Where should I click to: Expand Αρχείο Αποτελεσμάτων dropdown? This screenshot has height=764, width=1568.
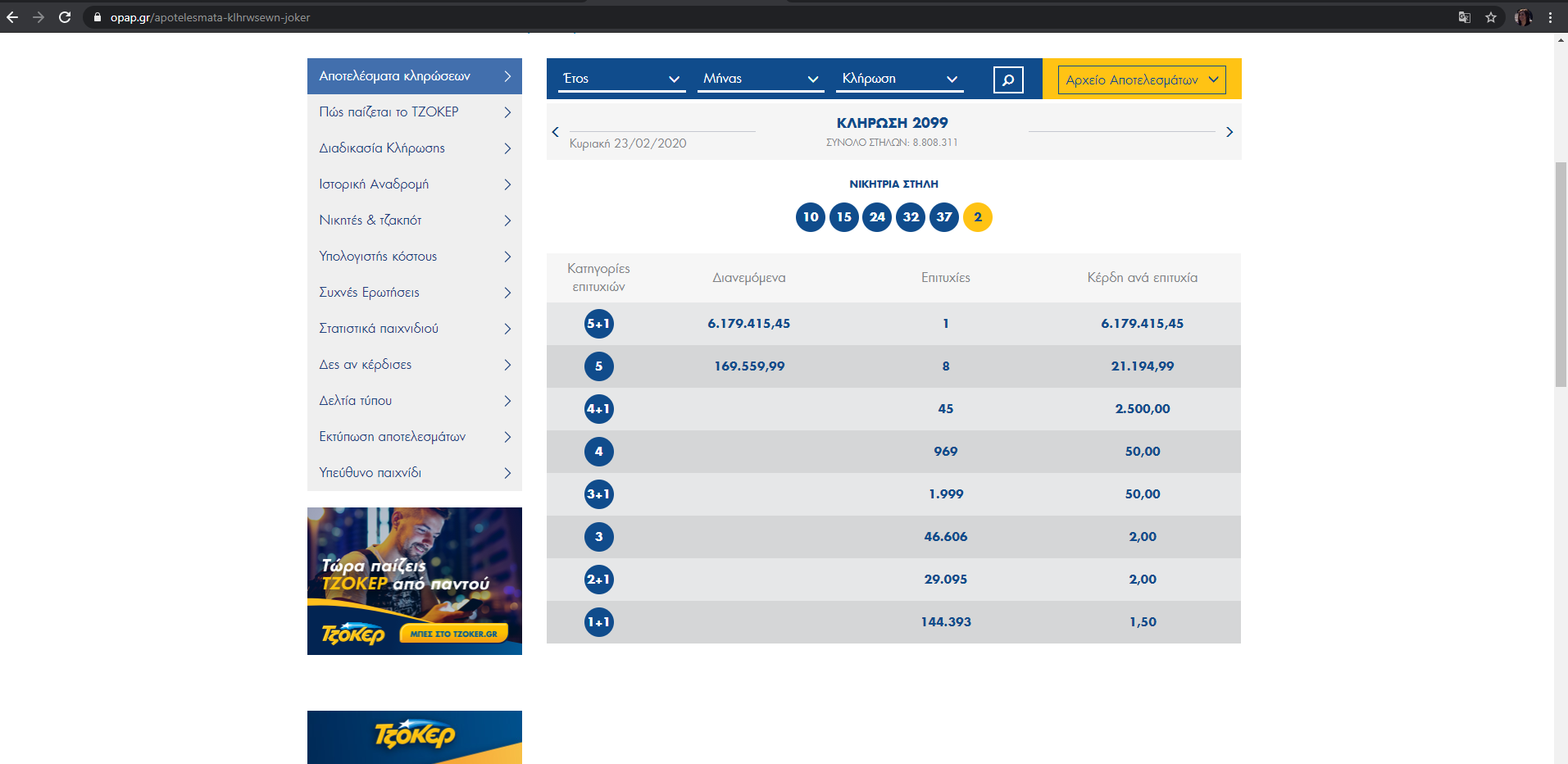pos(1142,80)
